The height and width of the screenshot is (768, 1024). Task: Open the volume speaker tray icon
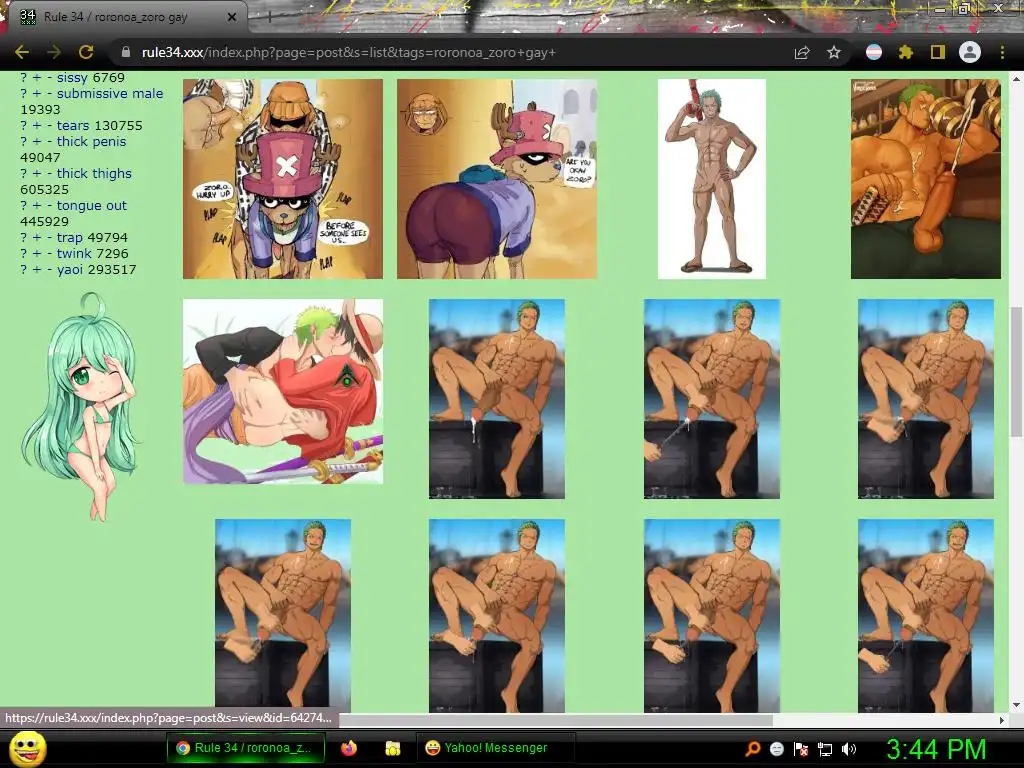(849, 749)
